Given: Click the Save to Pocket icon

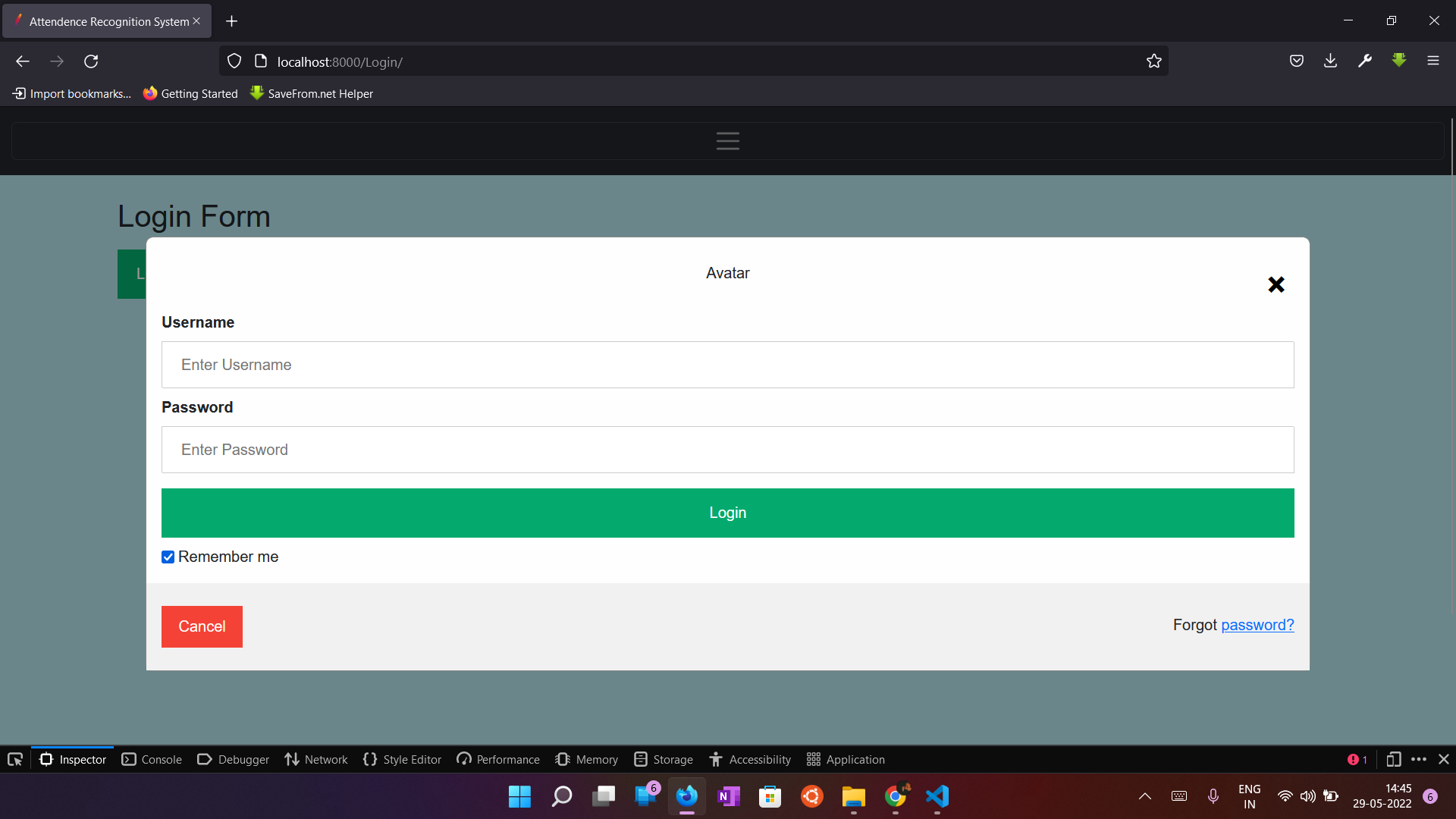Looking at the screenshot, I should point(1297,61).
